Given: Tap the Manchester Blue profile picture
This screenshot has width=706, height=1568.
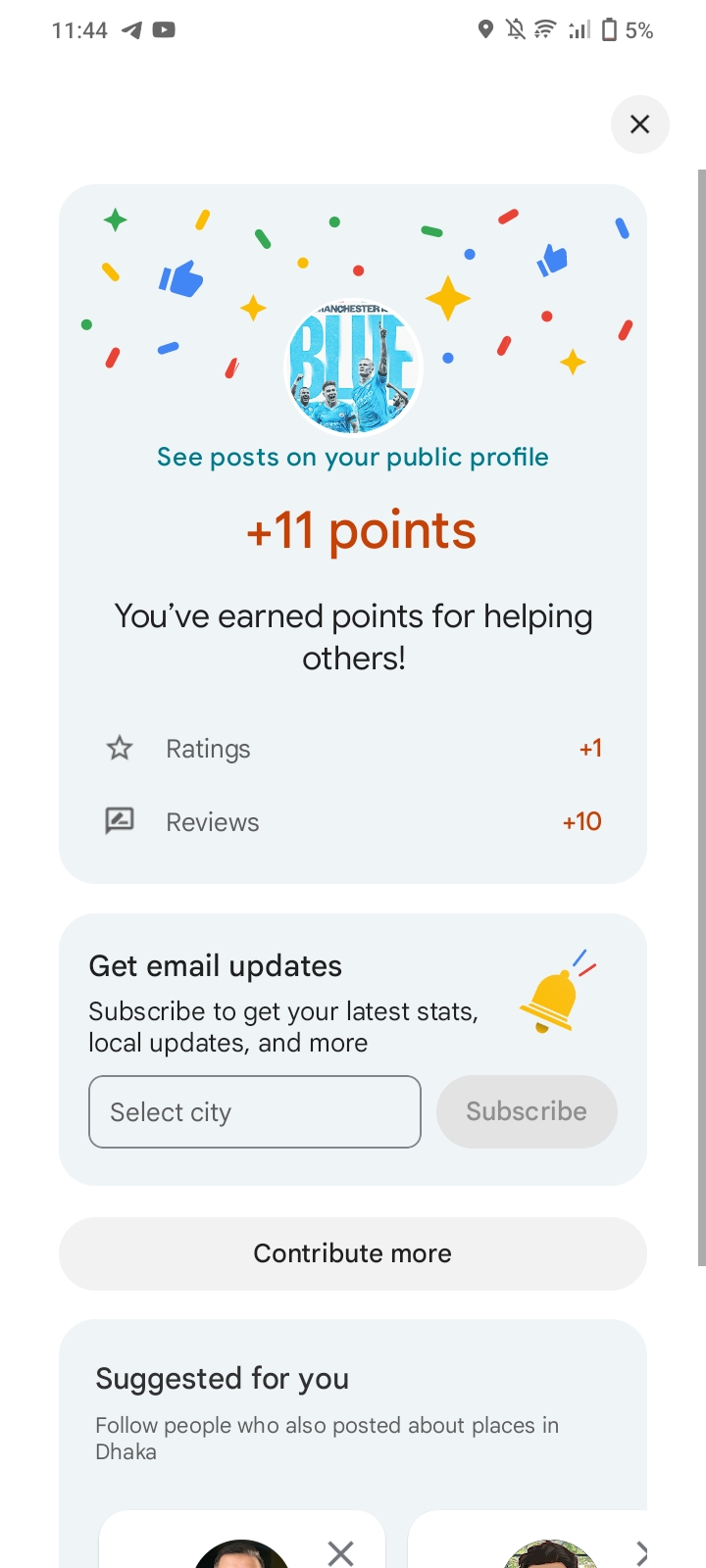Looking at the screenshot, I should pyautogui.click(x=353, y=367).
